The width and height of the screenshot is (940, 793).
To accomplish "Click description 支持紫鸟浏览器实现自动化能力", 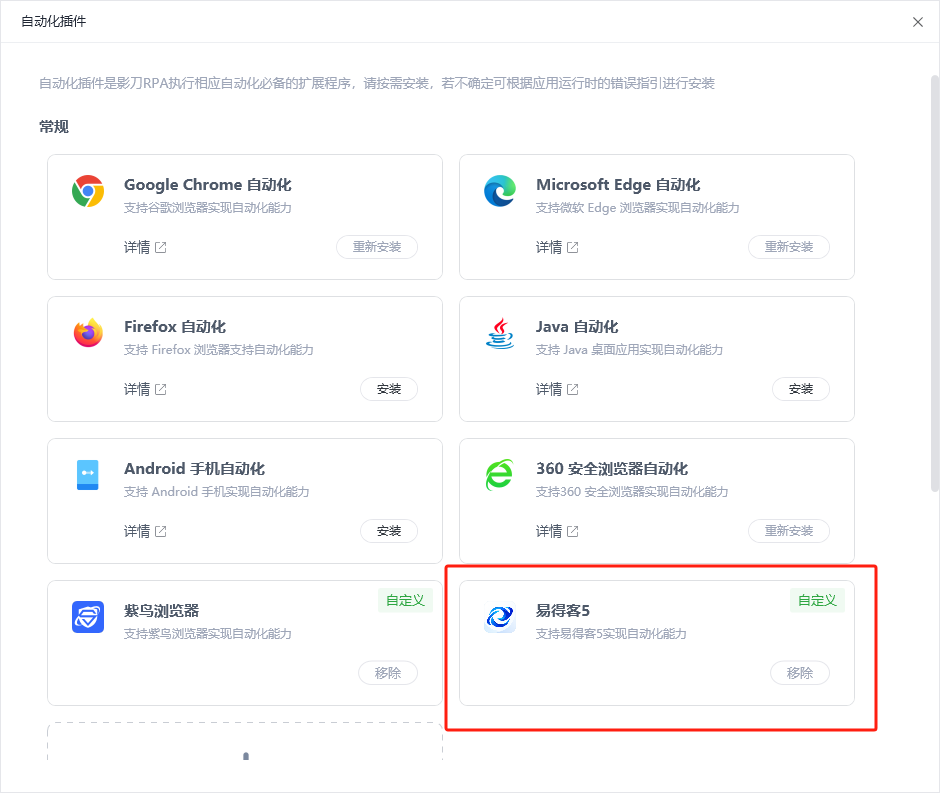I will 207,634.
